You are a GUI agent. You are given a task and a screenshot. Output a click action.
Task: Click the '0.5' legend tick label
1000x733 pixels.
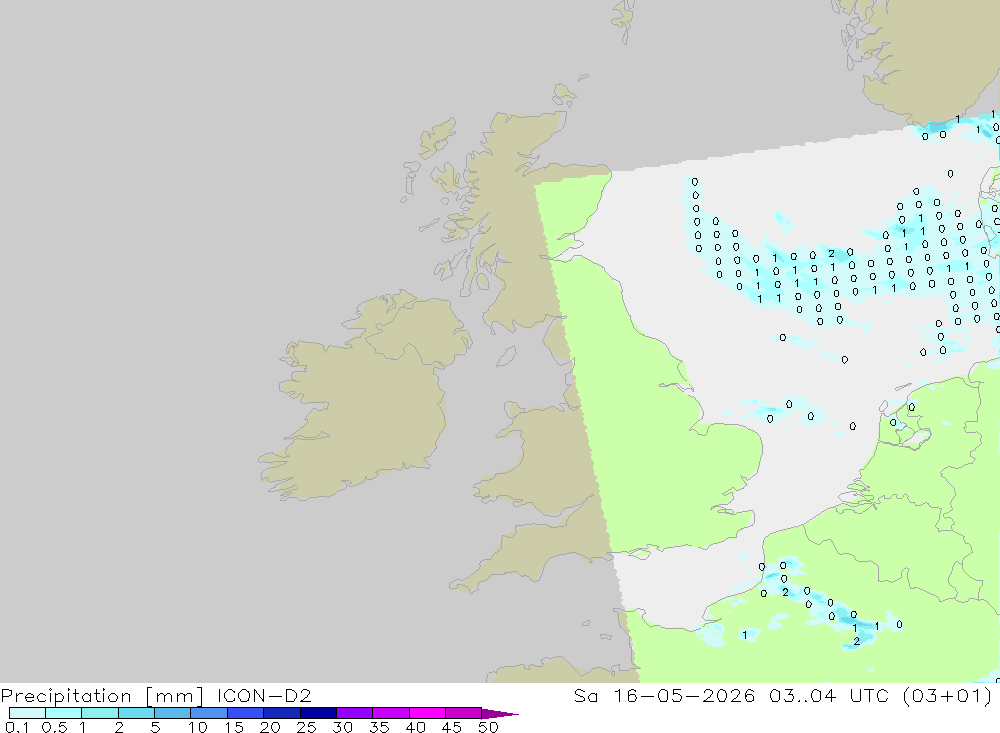click(54, 727)
